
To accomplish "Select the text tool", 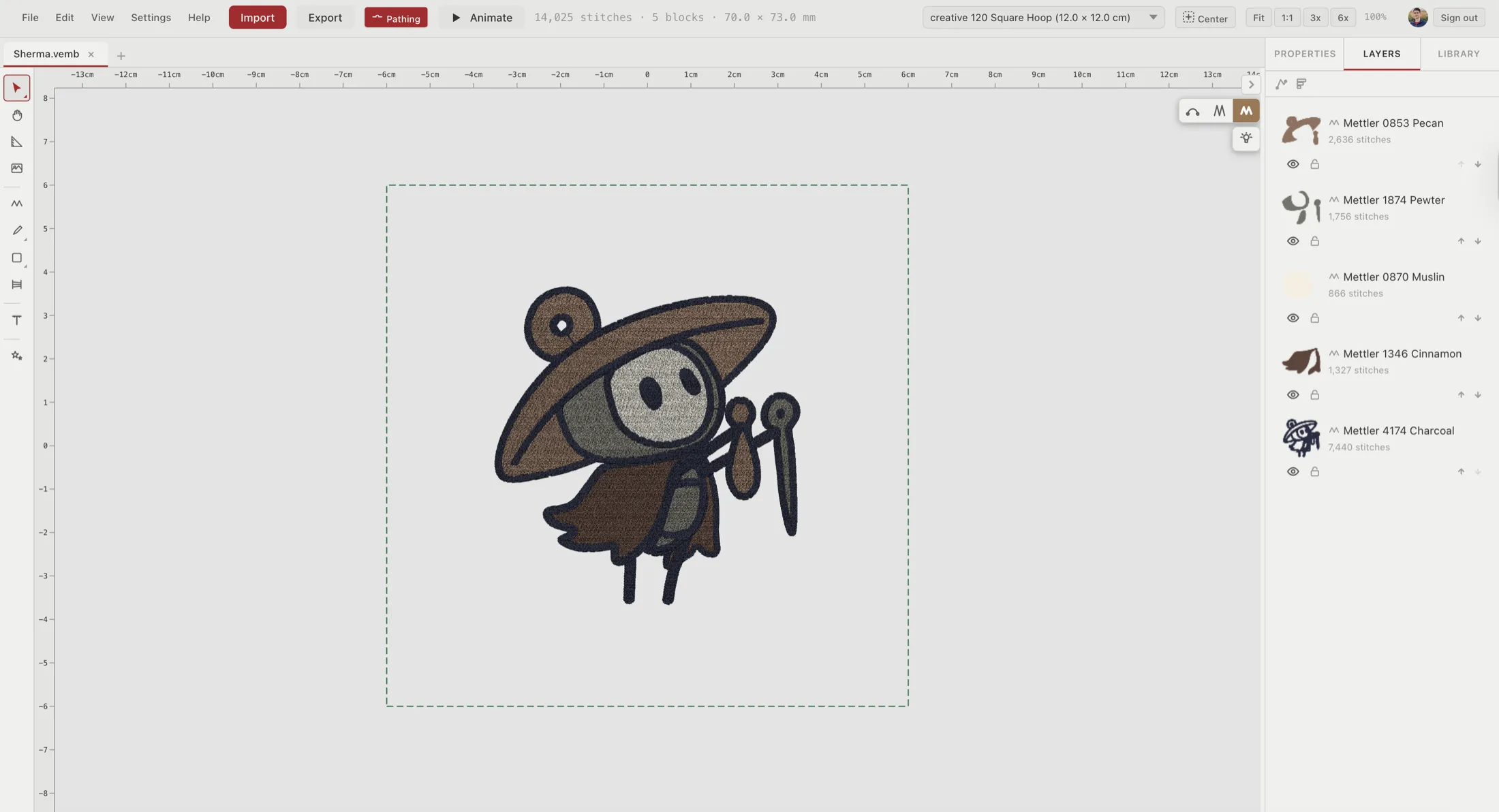I will 17,320.
